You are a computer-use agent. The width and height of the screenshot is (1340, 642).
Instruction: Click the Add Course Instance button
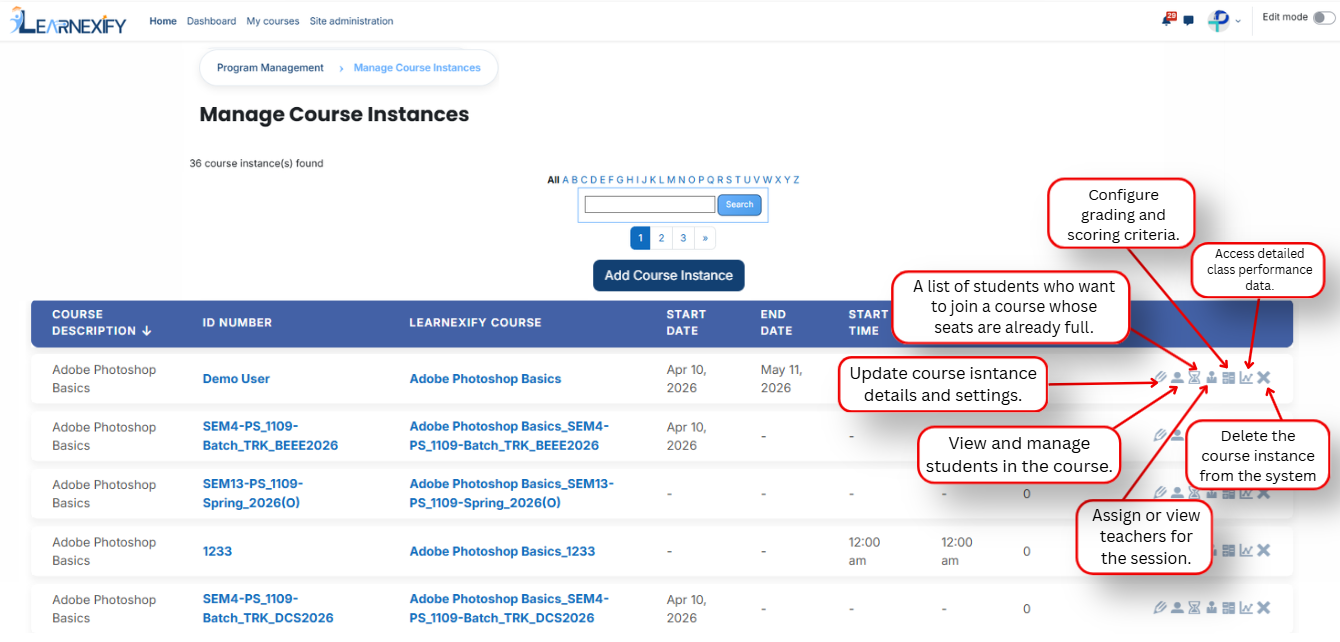click(x=669, y=276)
